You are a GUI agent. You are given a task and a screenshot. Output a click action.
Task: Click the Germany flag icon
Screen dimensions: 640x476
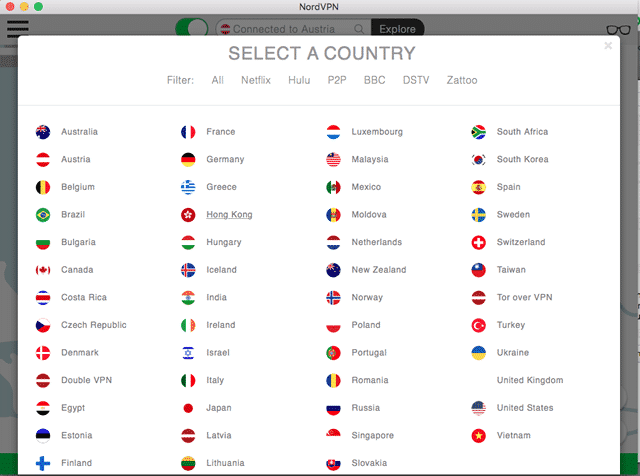click(188, 160)
